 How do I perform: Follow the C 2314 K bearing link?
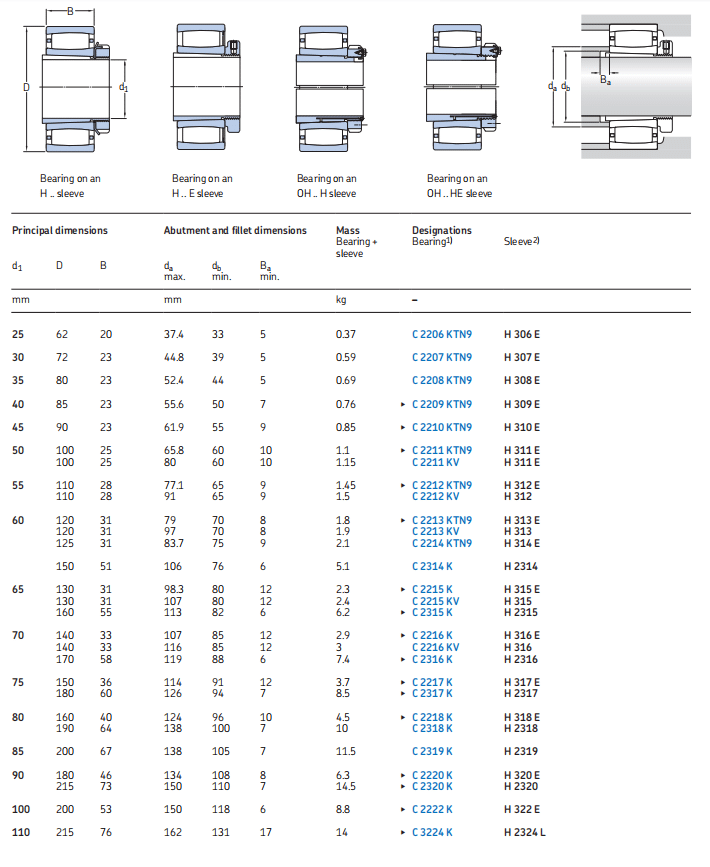432,566
